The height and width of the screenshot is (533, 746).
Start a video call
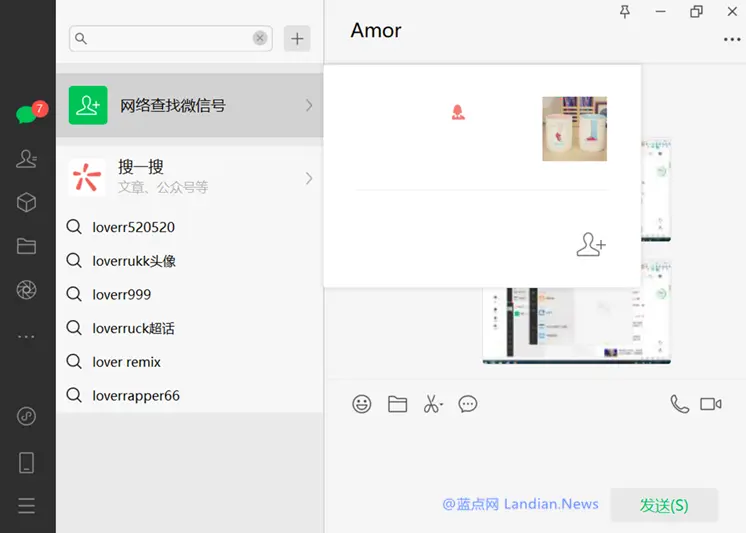click(711, 404)
